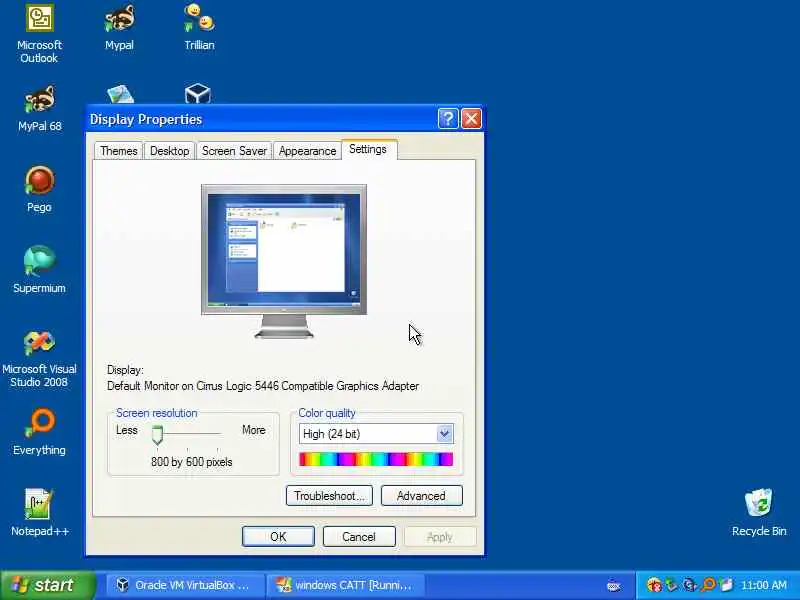Confirm with the OK button
800x600 pixels.
click(x=279, y=537)
